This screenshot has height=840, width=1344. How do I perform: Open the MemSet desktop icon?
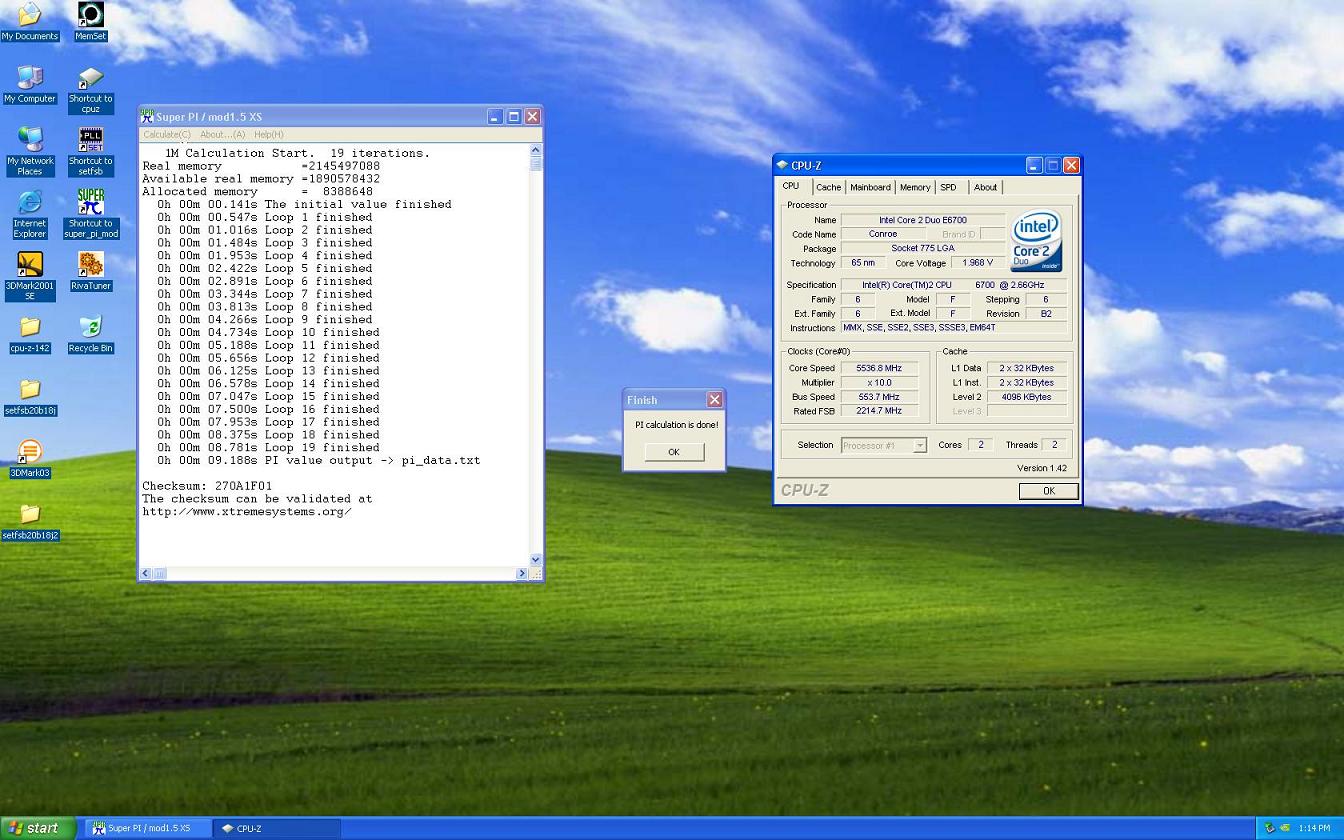point(90,15)
